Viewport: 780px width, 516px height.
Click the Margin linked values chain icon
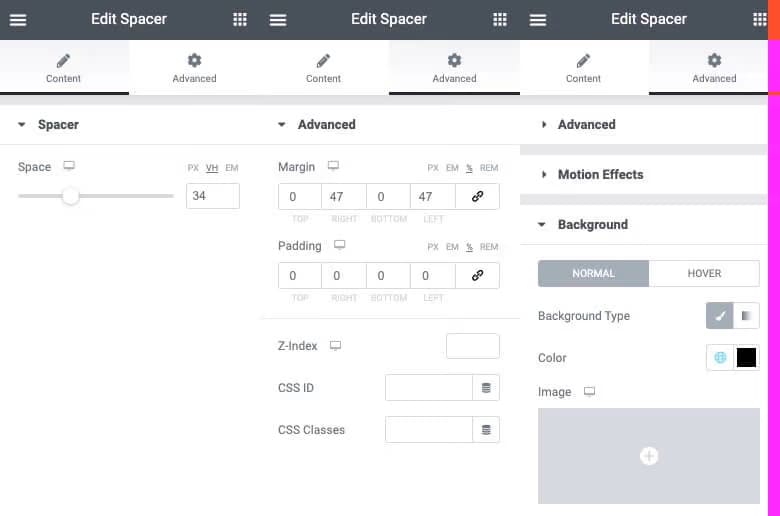[x=477, y=197]
